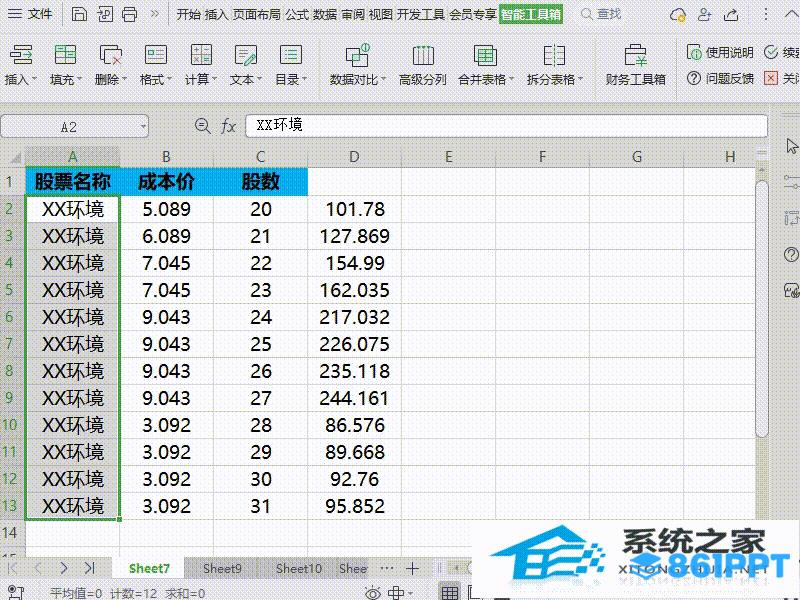800x600 pixels.
Task: Click the print preview icon
Action: [105, 14]
